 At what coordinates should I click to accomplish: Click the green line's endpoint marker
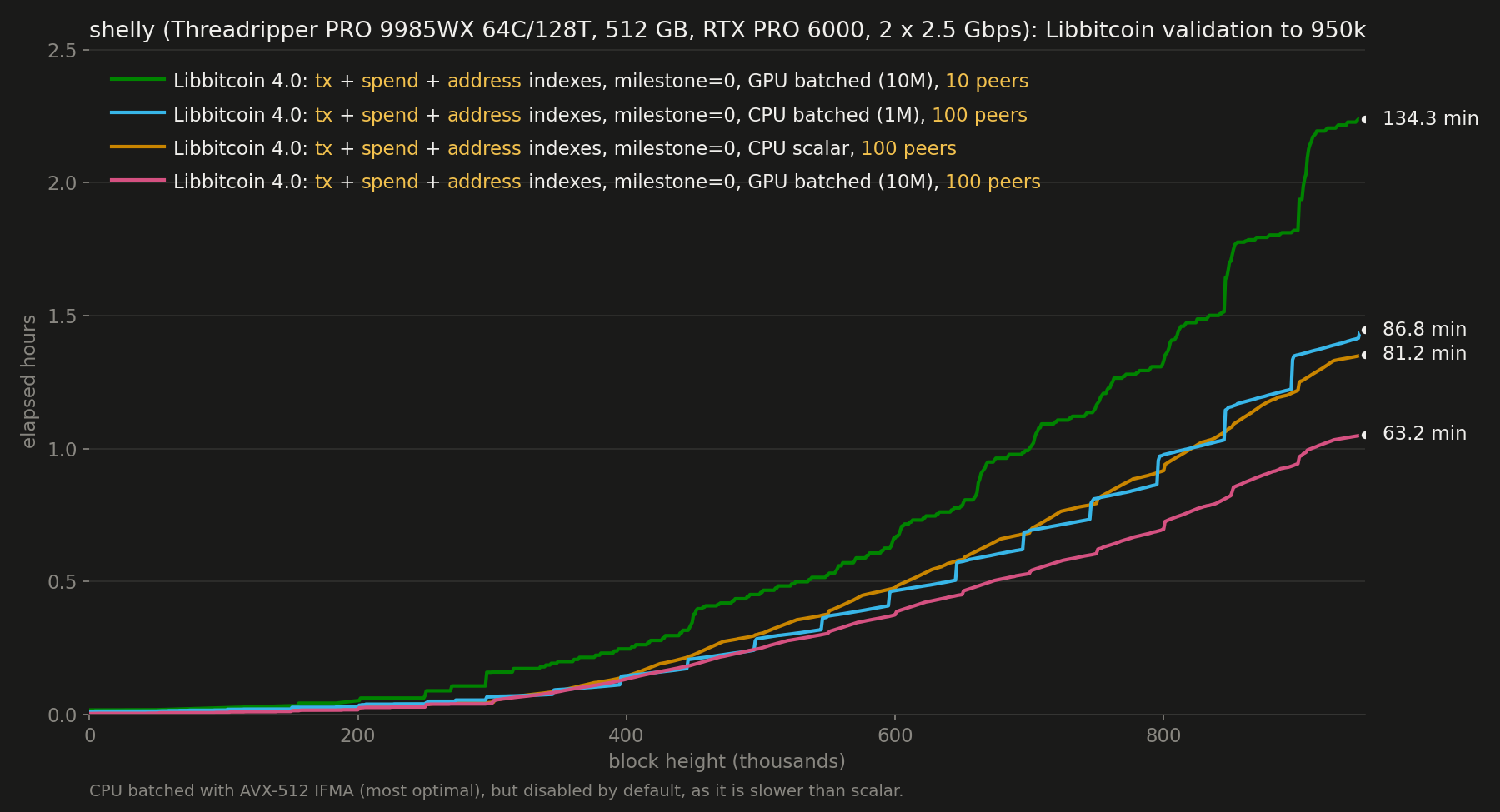(x=1364, y=119)
